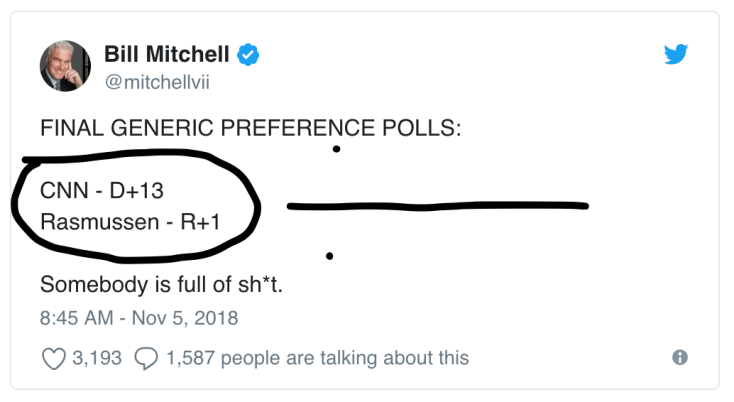Click the 8:45 AM time text

click(75, 319)
